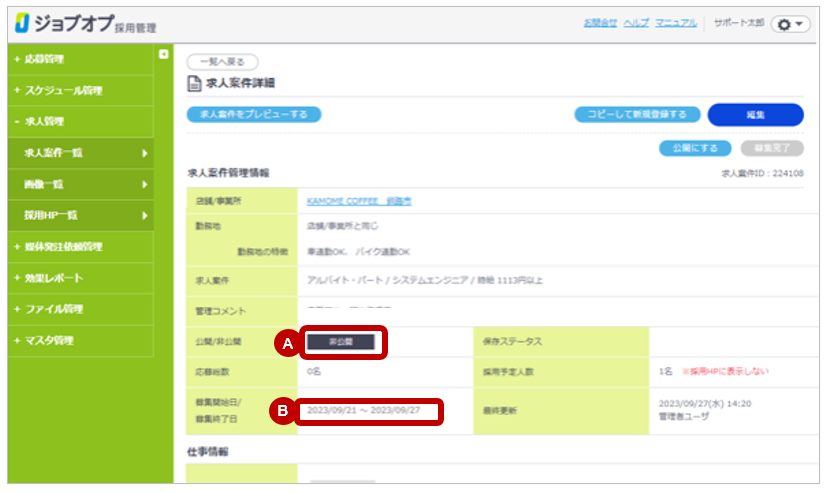Screen dimensions: 828x492
Task: Click the 保存ステータス label cell
Action: [561, 342]
